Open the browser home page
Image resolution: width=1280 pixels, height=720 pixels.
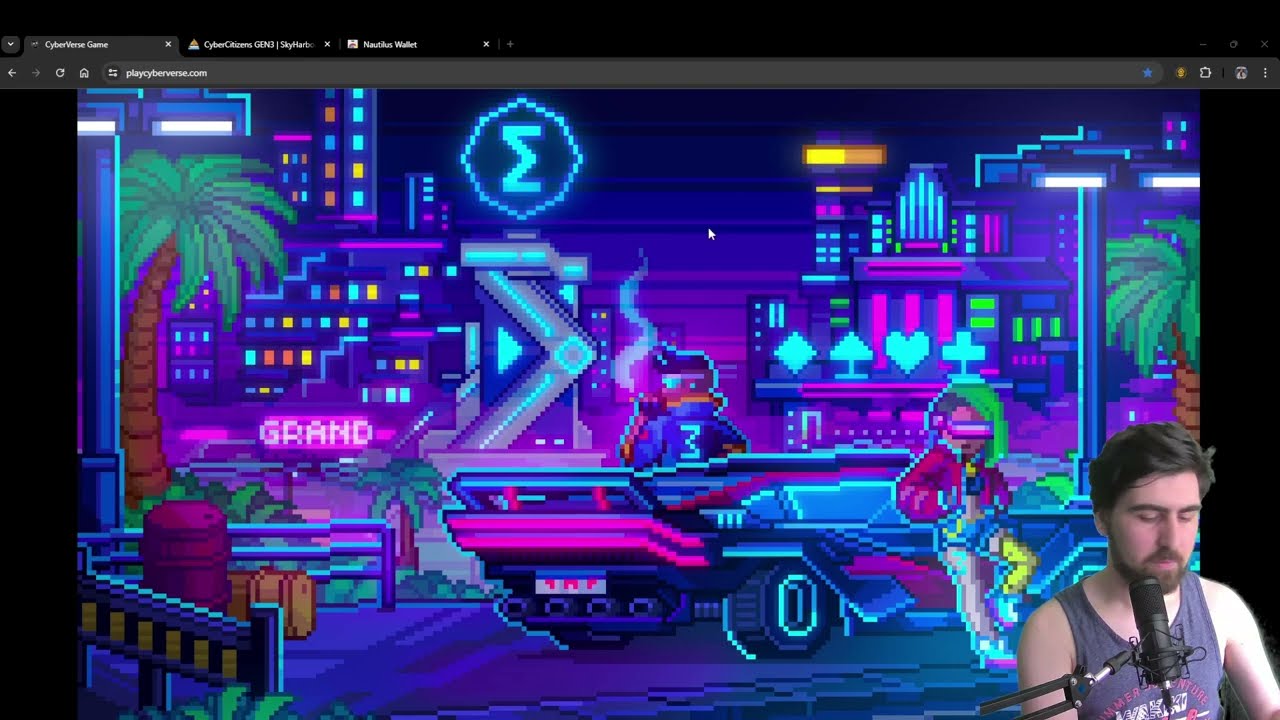(84, 73)
